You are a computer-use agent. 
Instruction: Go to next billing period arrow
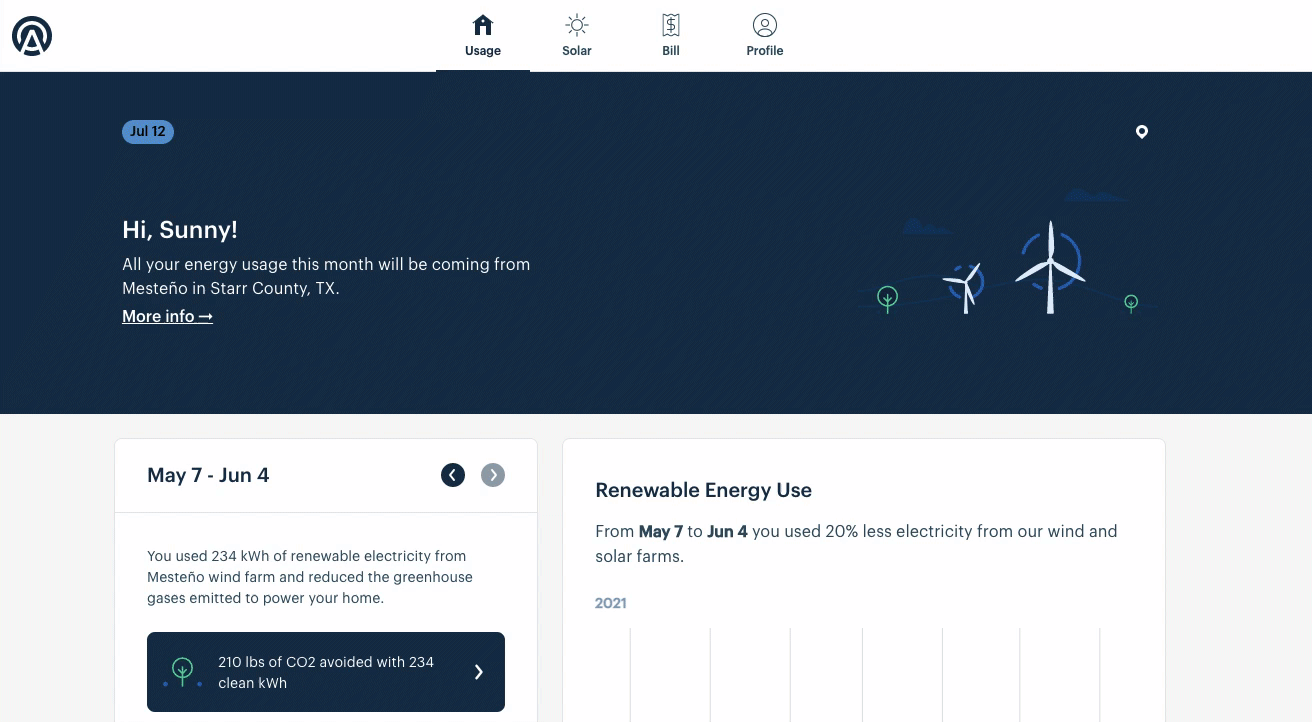coord(493,475)
